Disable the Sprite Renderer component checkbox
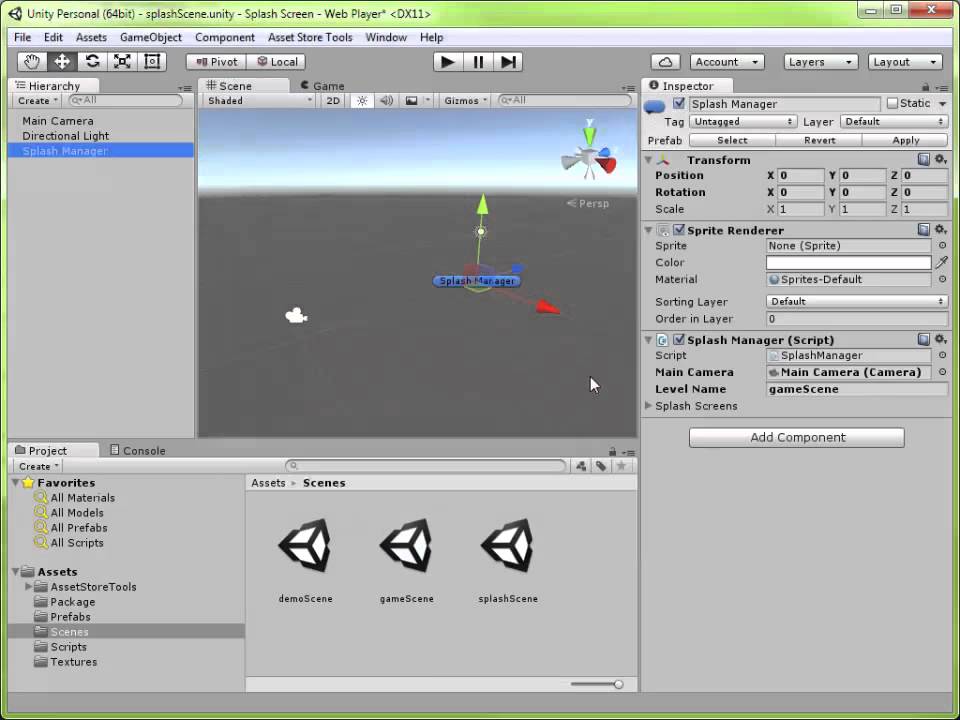Image resolution: width=960 pixels, height=720 pixels. coord(678,230)
